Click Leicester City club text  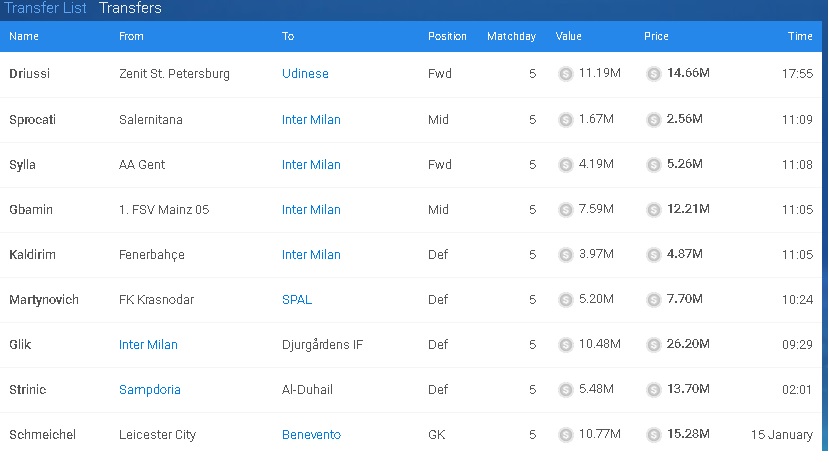pyautogui.click(x=158, y=434)
